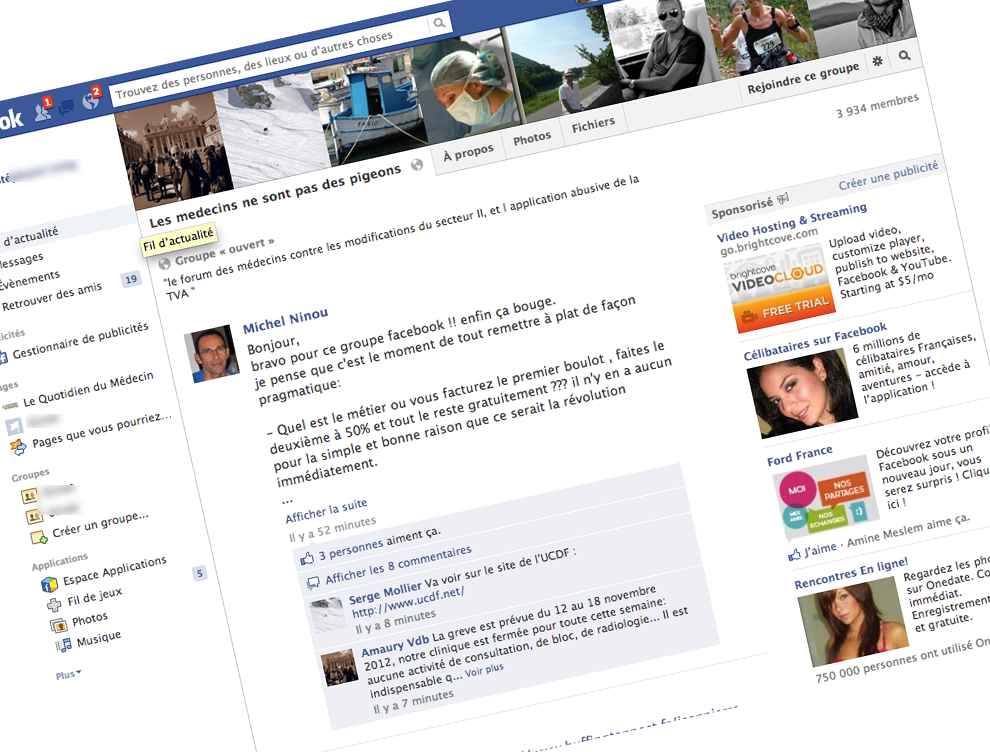Expand post with Afficher la suite

point(326,510)
